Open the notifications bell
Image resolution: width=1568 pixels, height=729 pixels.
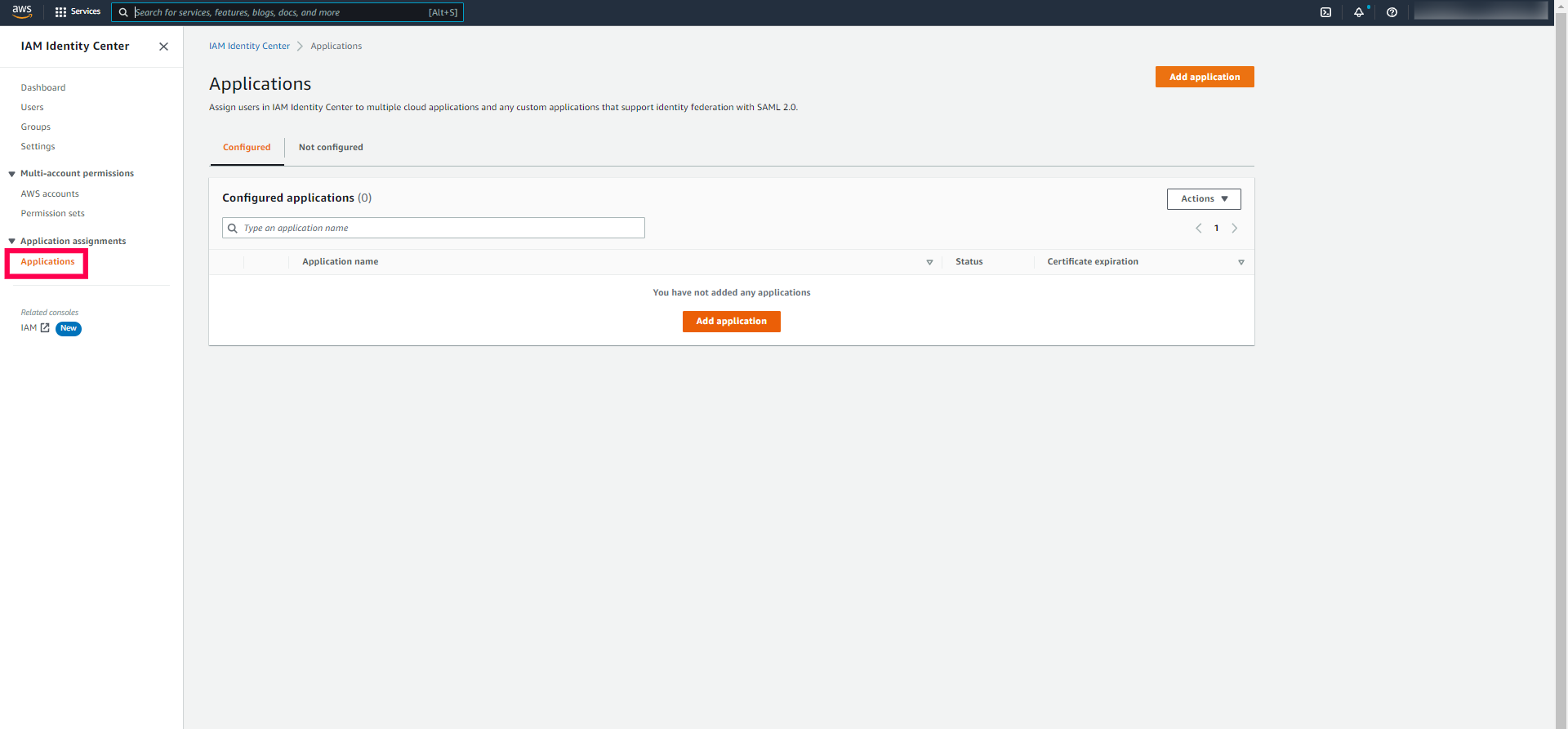1359,12
